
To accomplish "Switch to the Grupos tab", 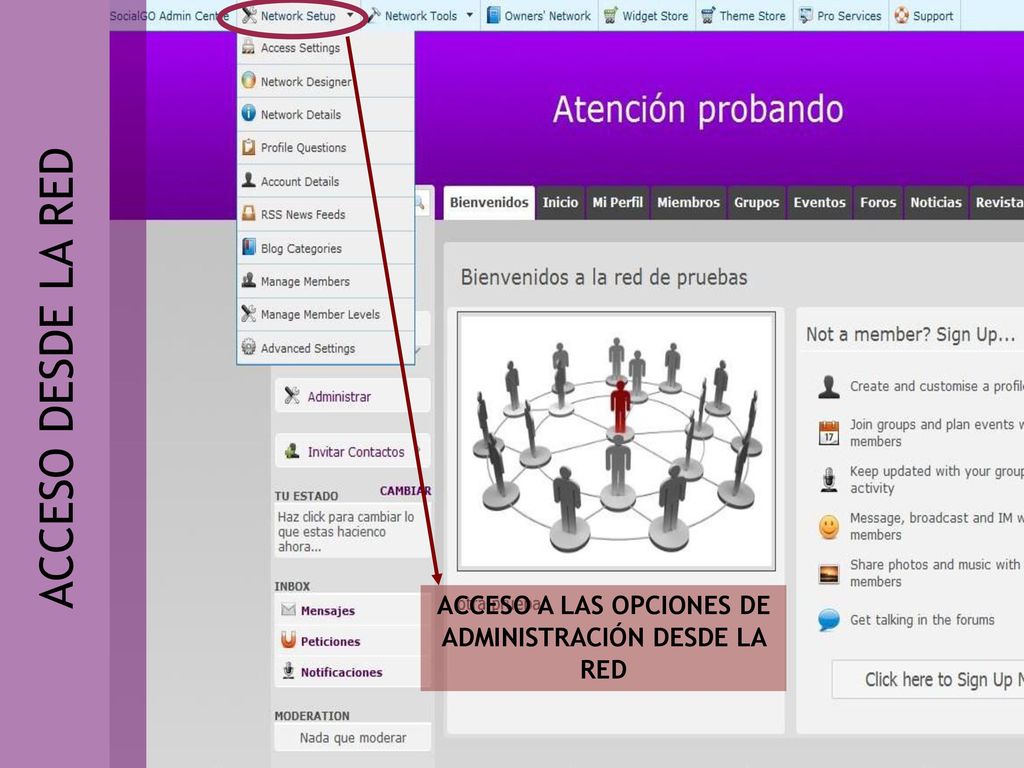I will [756, 202].
